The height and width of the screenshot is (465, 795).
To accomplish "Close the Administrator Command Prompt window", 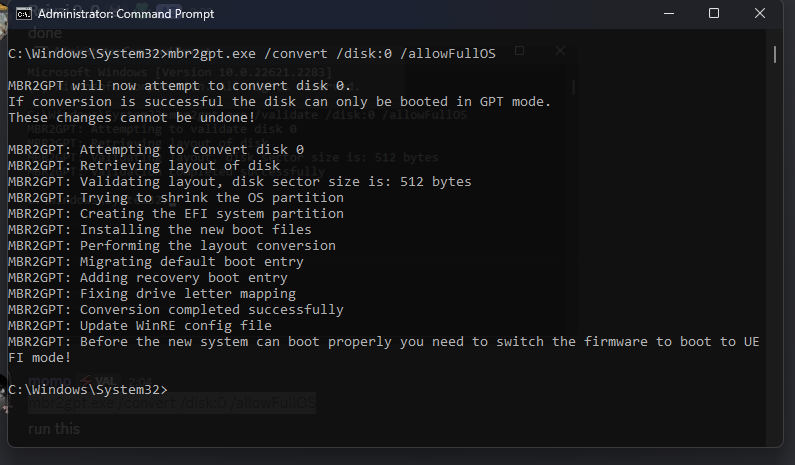I will coord(762,14).
